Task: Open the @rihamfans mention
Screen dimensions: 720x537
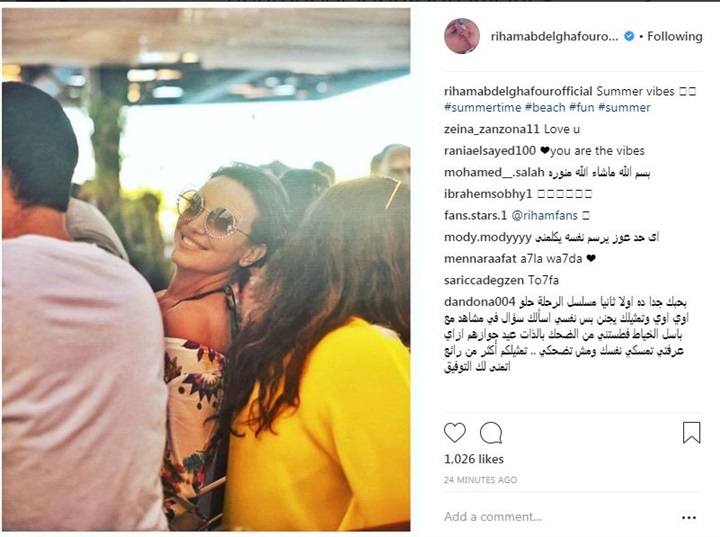Action: [x=545, y=215]
